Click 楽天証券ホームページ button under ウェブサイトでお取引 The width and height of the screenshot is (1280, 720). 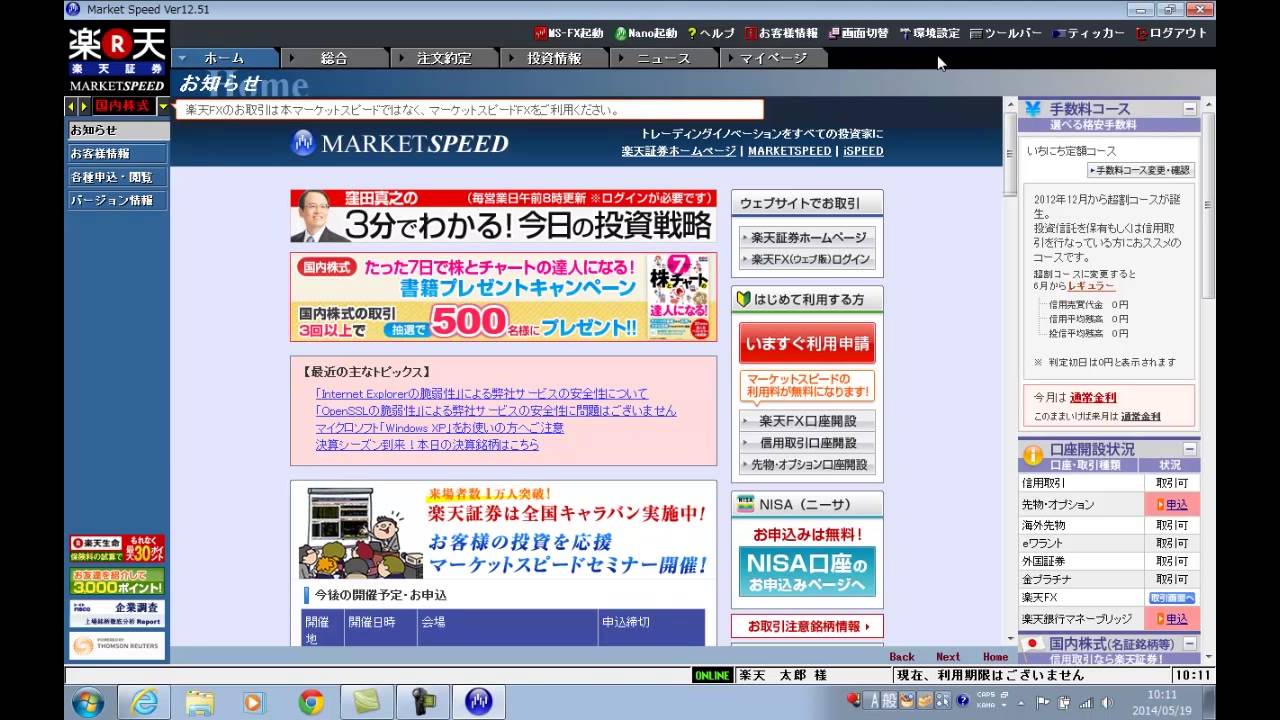pyautogui.click(x=807, y=238)
